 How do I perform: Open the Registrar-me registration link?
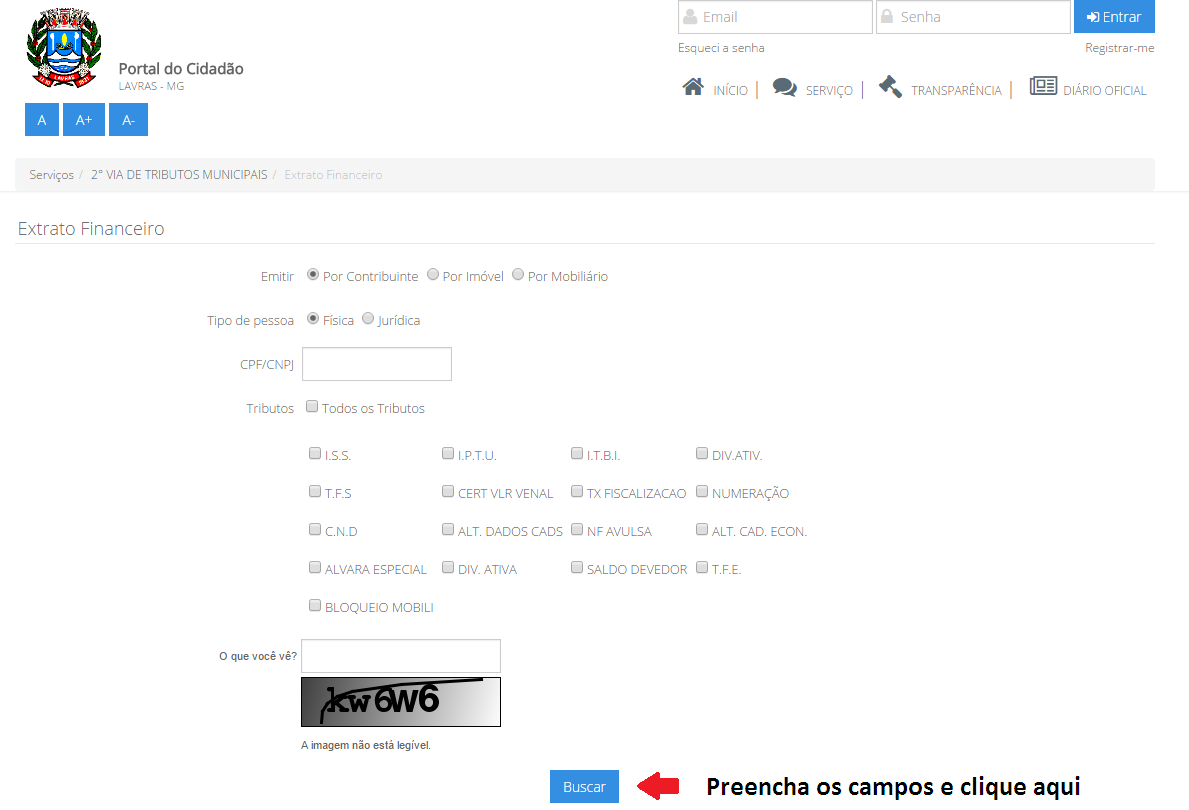[1118, 47]
